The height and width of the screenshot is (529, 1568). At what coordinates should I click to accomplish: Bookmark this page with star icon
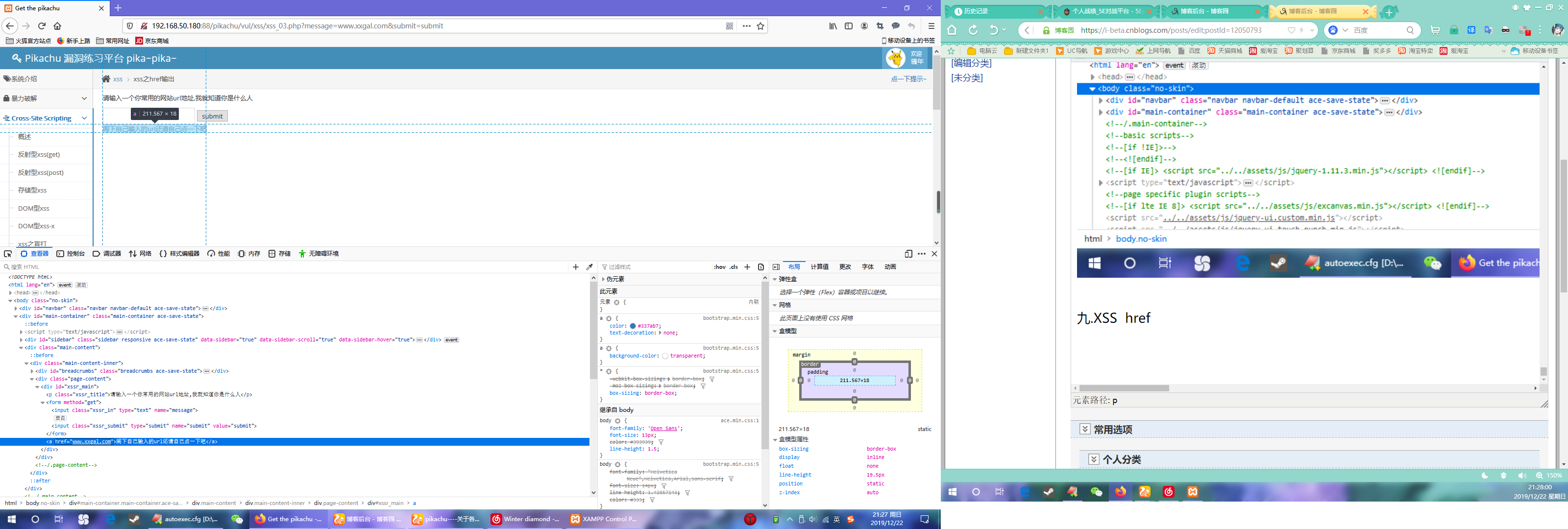tap(760, 26)
